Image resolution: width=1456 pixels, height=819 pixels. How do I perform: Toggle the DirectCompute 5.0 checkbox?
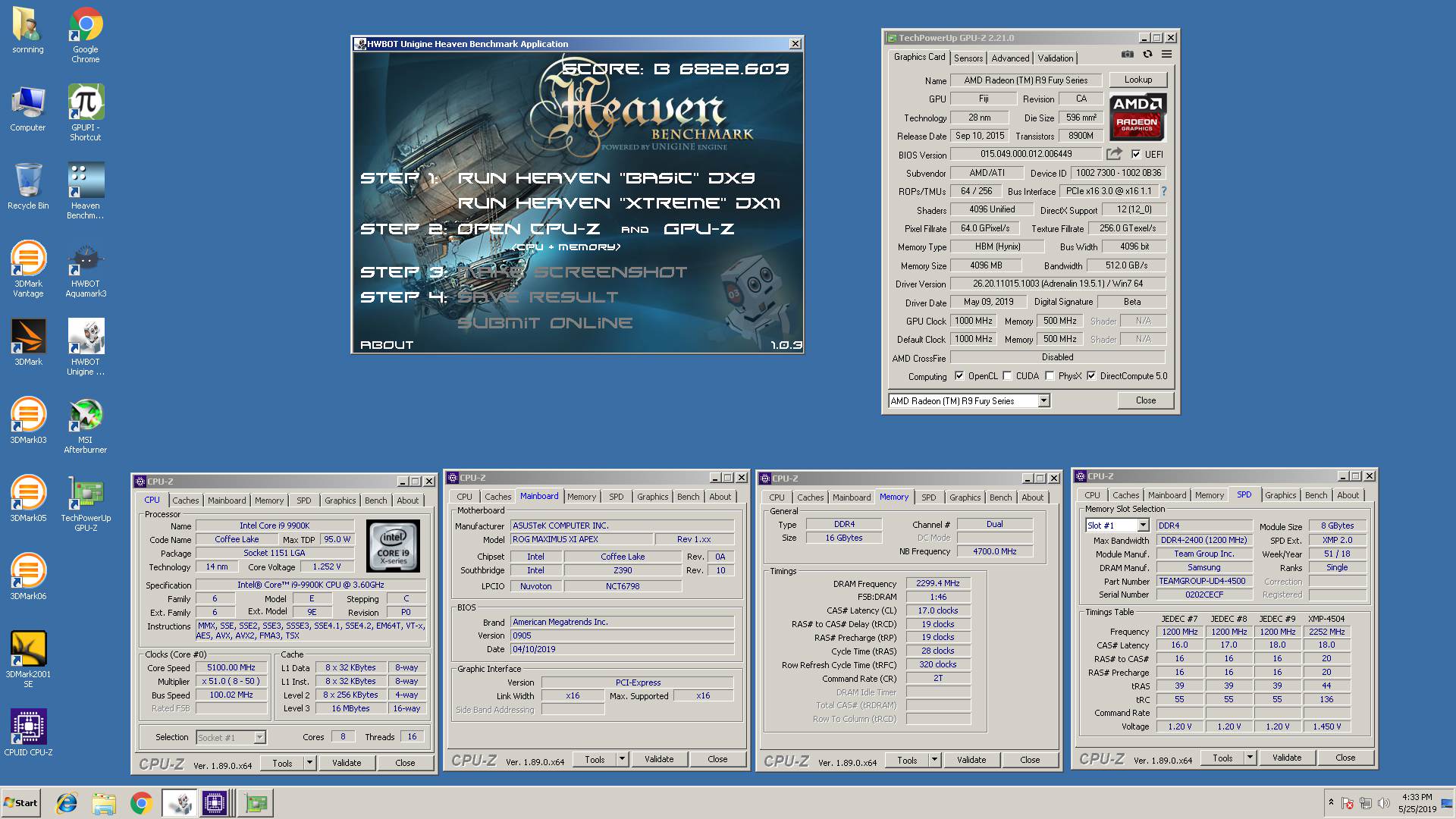(x=1091, y=376)
